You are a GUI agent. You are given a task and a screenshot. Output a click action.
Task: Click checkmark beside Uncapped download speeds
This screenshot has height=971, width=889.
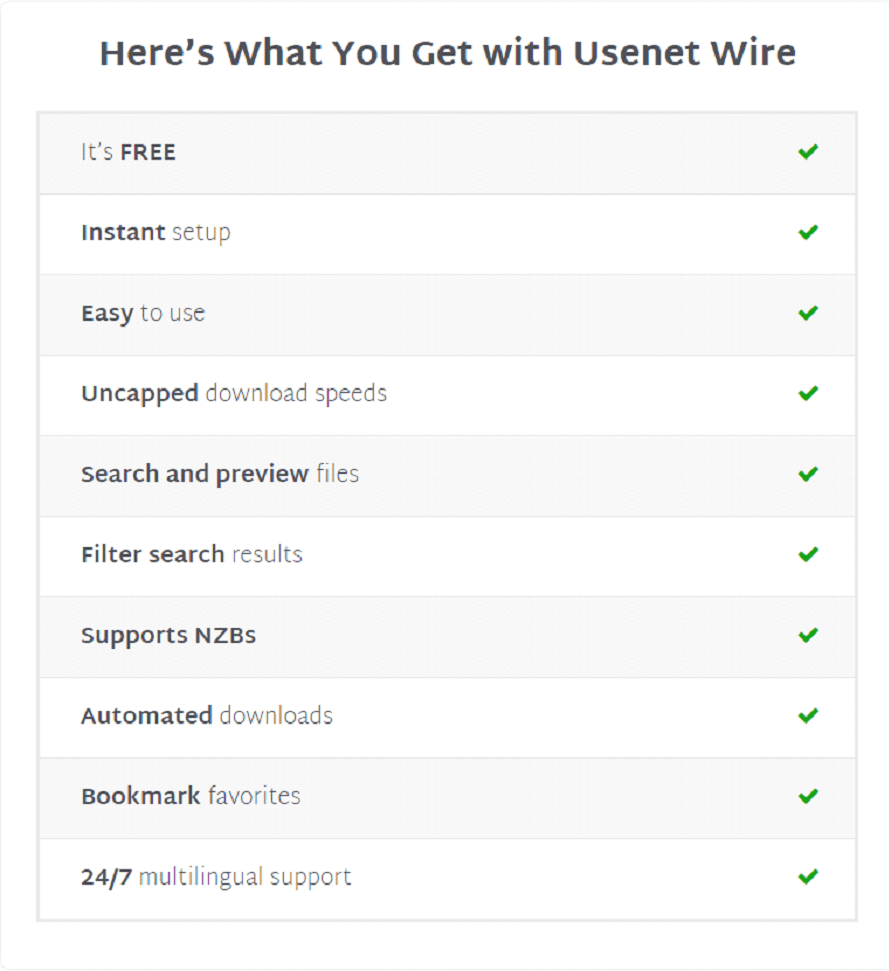808,393
